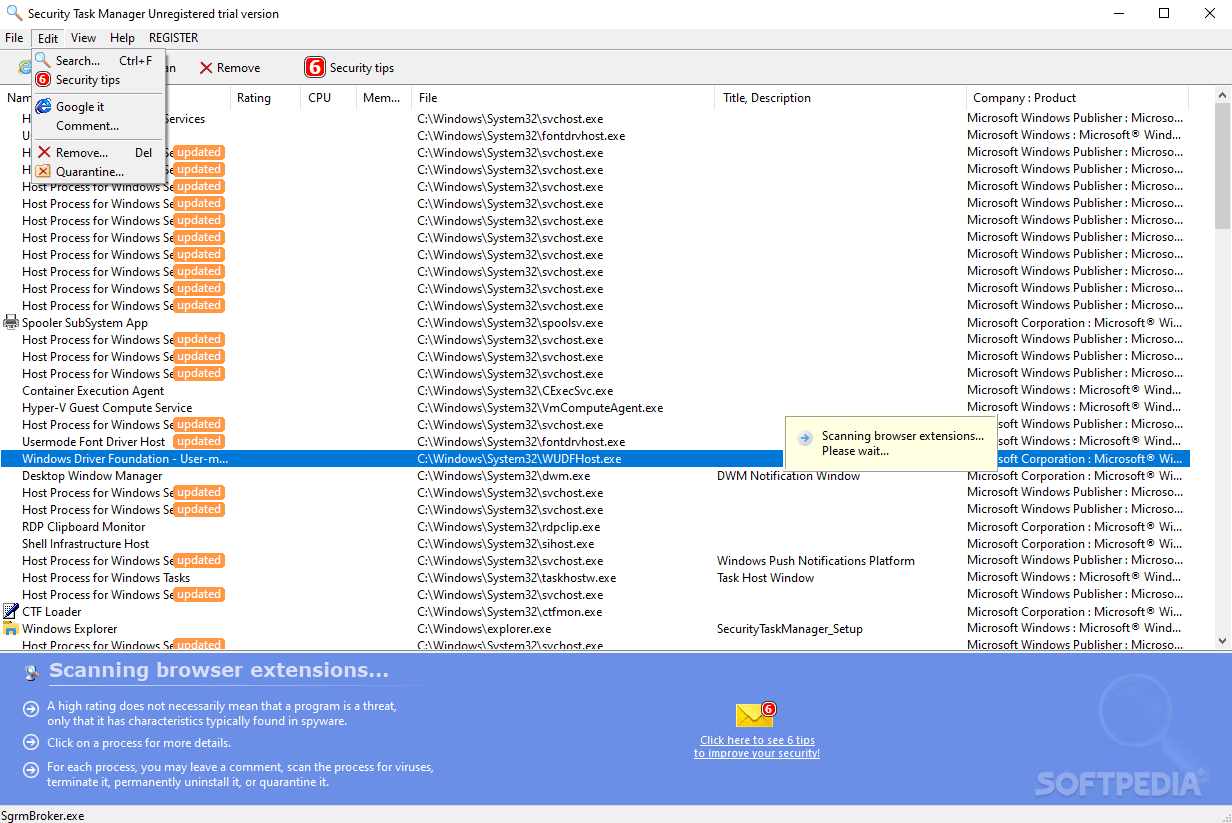This screenshot has height=823, width=1232.
Task: Click the Task Host Window description
Action: (765, 578)
